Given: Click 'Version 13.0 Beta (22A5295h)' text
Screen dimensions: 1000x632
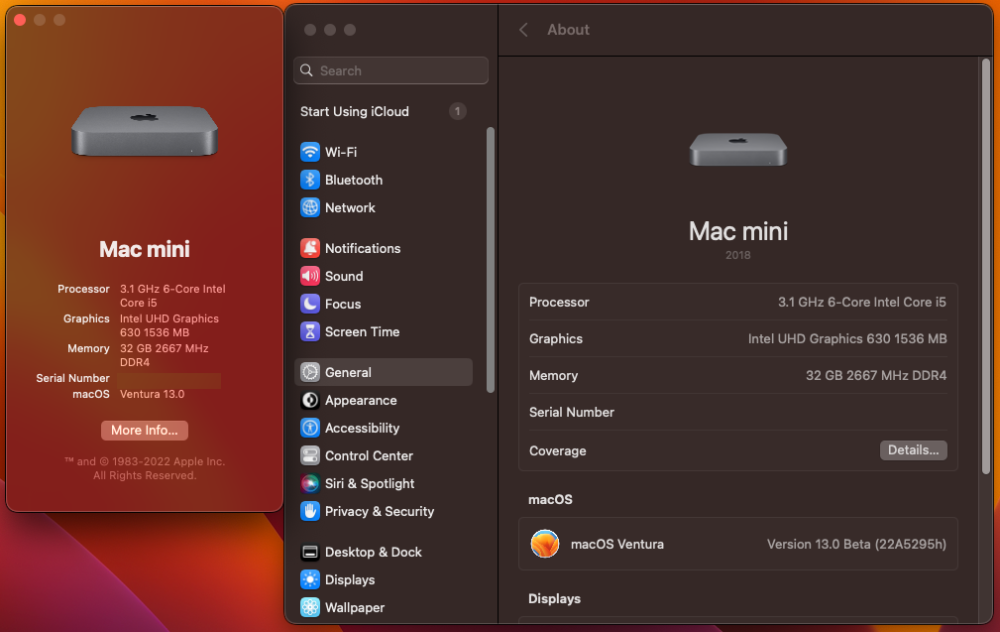Looking at the screenshot, I should (x=857, y=544).
